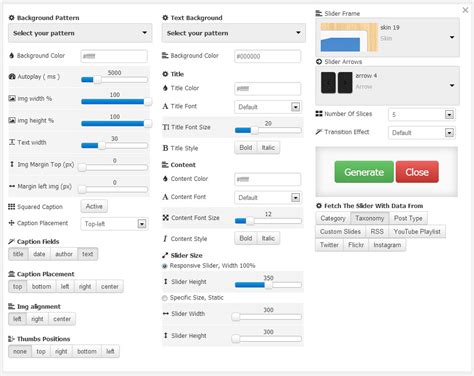Toggle the title caption field
This screenshot has width=474, height=376.
point(18,254)
